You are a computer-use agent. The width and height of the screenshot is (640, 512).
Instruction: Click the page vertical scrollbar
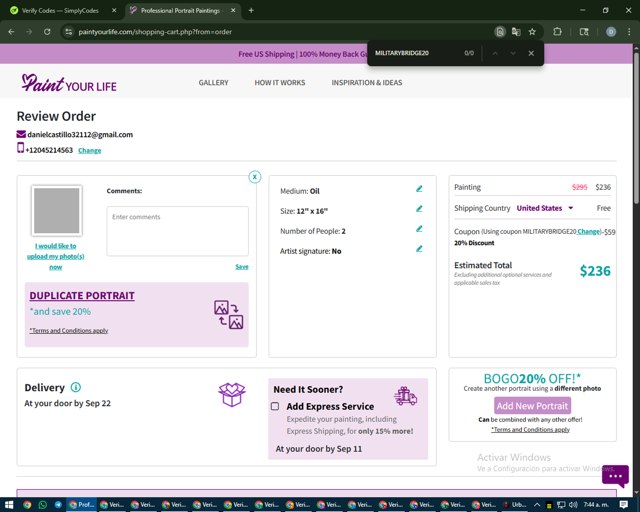[636, 127]
